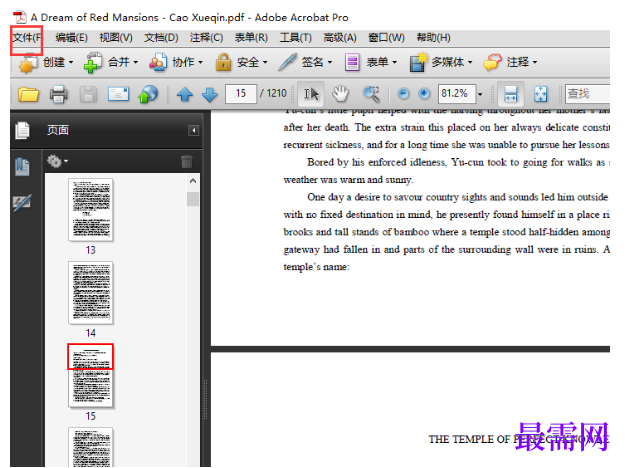Click the thumbnail panel scrollbar handle
Viewport: 627px width, 468px height.
pyautogui.click(x=193, y=199)
